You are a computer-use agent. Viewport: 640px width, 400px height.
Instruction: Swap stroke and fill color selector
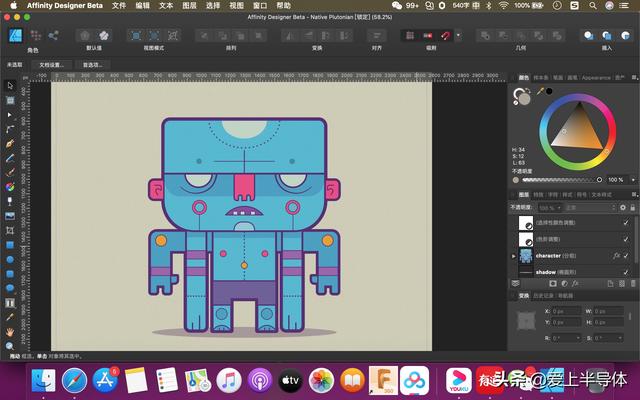tap(528, 90)
